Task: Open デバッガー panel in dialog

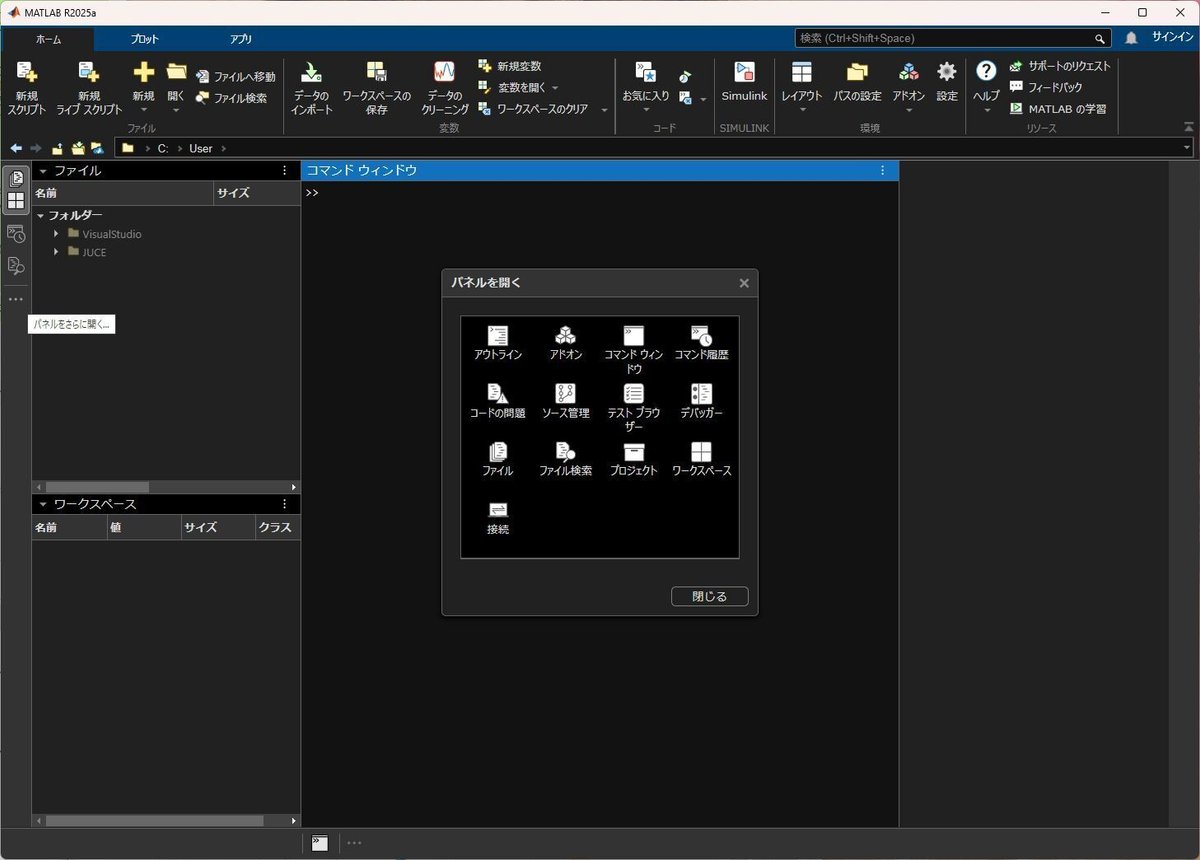Action: [701, 401]
